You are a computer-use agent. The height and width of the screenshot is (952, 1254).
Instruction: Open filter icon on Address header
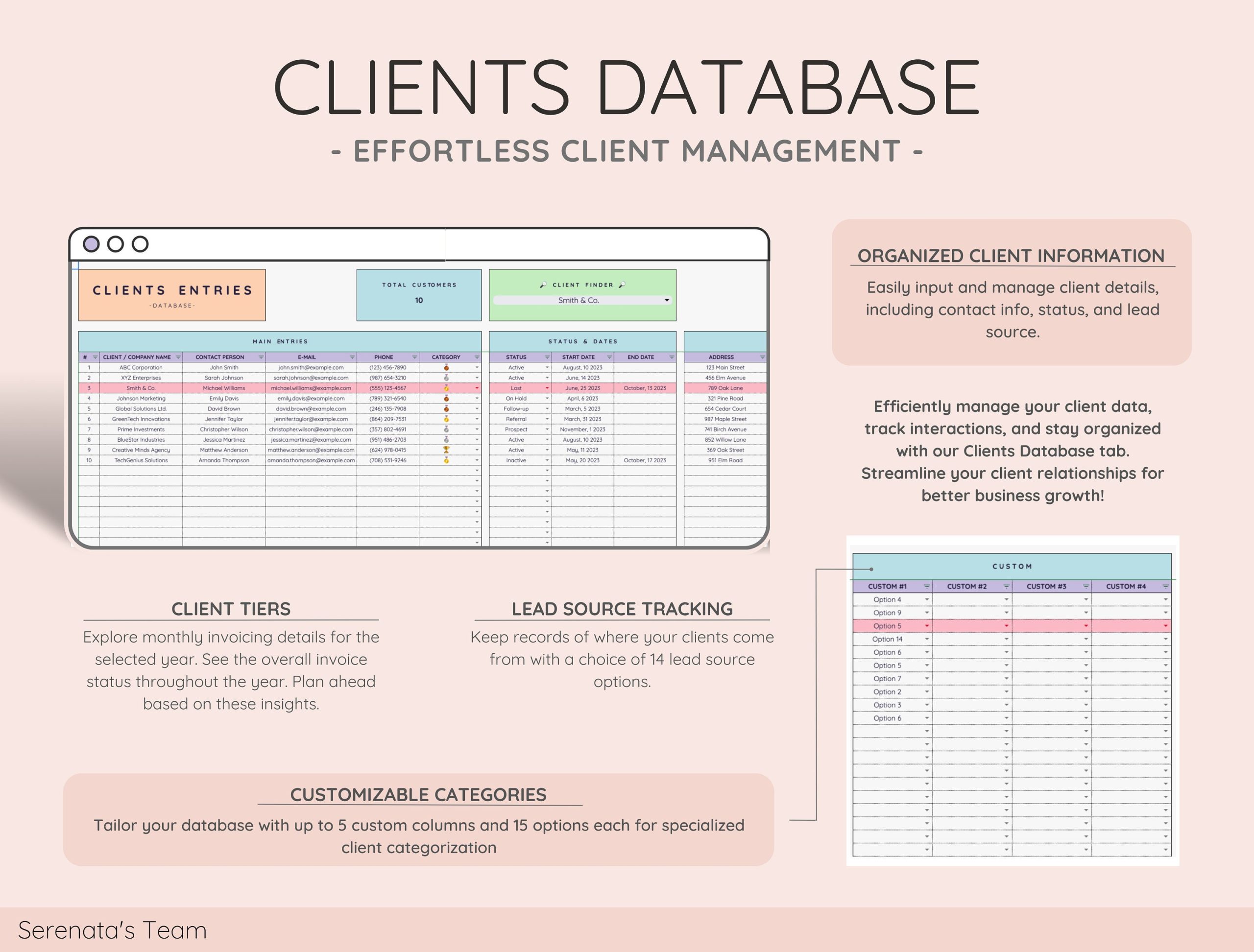(763, 357)
